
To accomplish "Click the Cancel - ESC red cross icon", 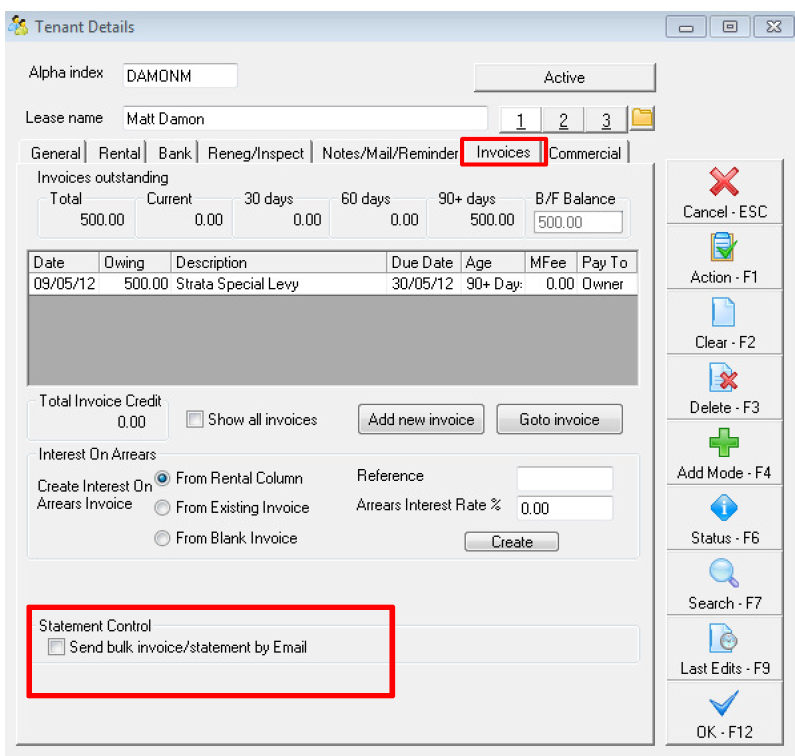I will (x=724, y=182).
